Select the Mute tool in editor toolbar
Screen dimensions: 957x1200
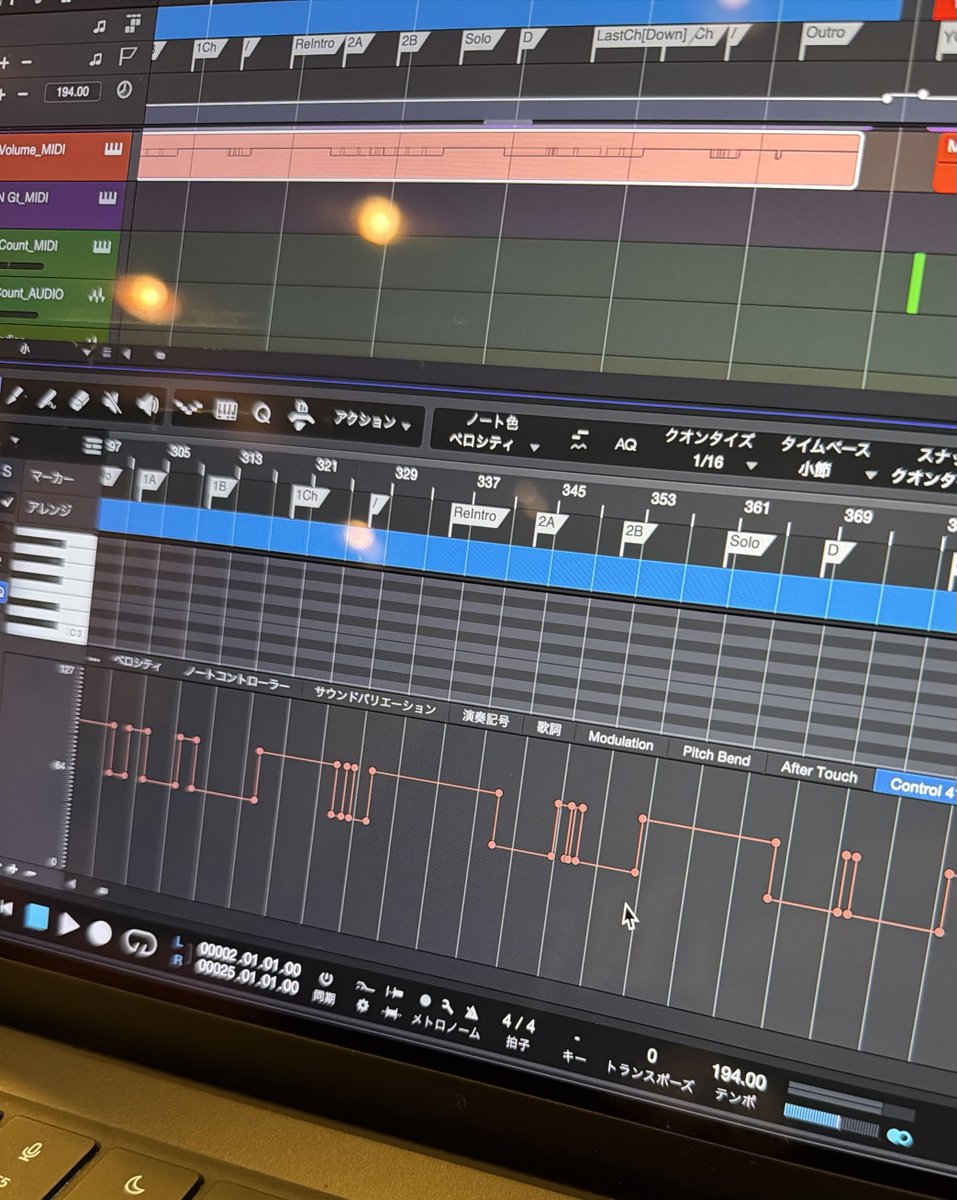(111, 403)
